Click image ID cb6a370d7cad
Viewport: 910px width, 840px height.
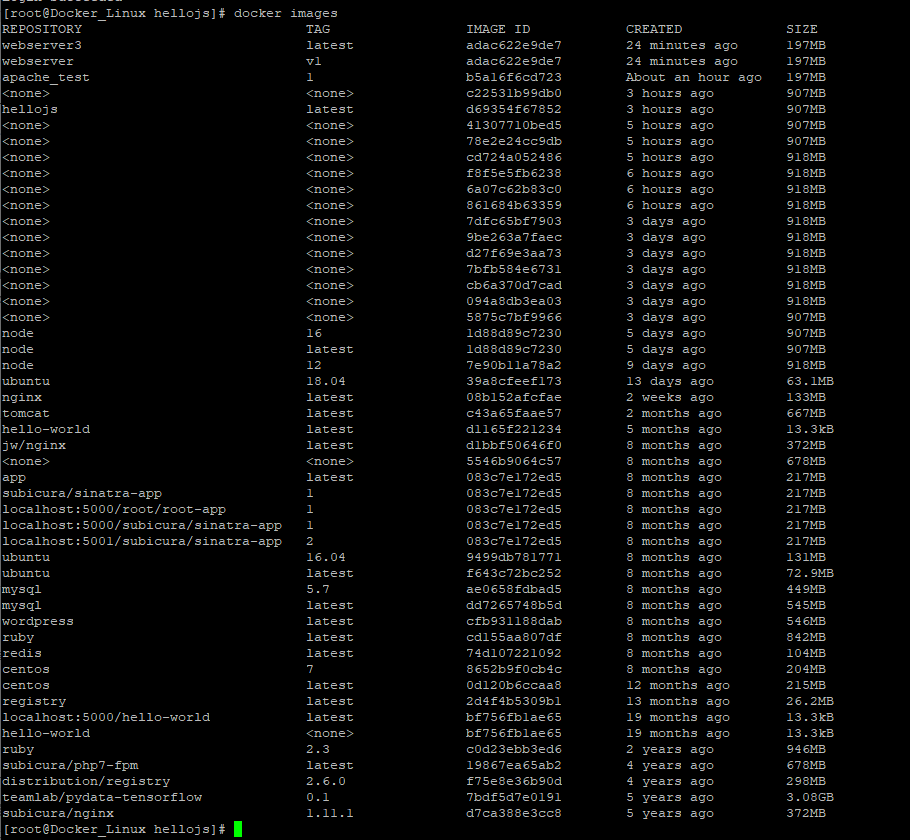point(514,285)
